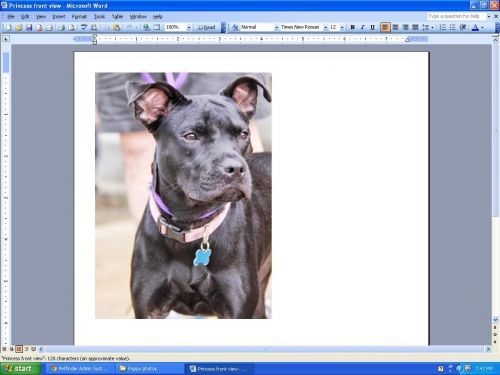
Task: Toggle Bold formatting
Action: (352, 27)
